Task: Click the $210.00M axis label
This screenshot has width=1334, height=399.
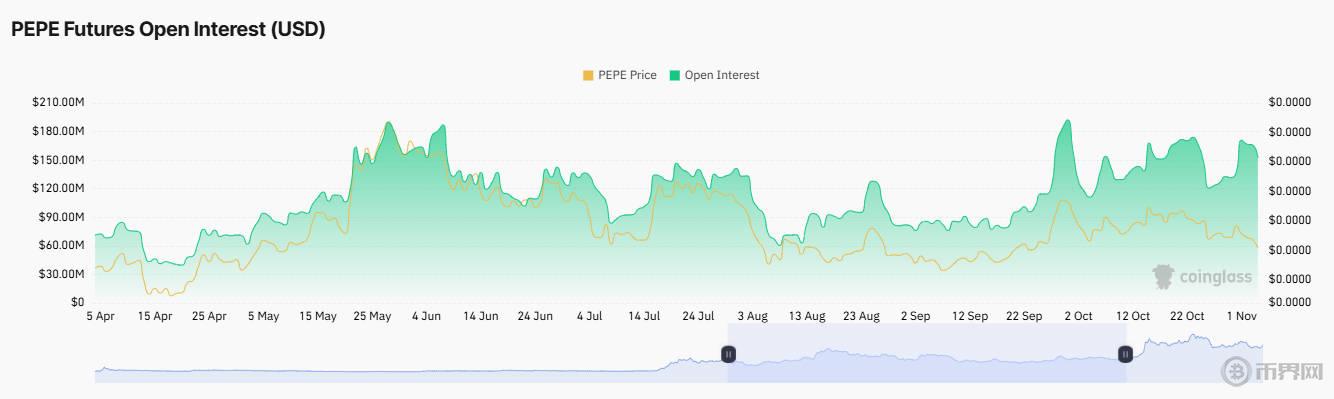Action: pos(58,102)
